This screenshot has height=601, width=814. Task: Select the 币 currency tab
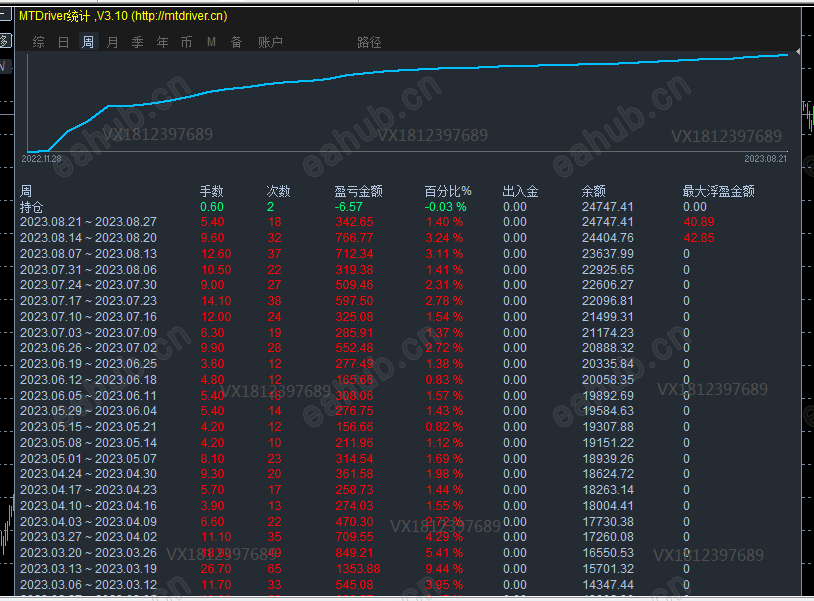coord(186,42)
